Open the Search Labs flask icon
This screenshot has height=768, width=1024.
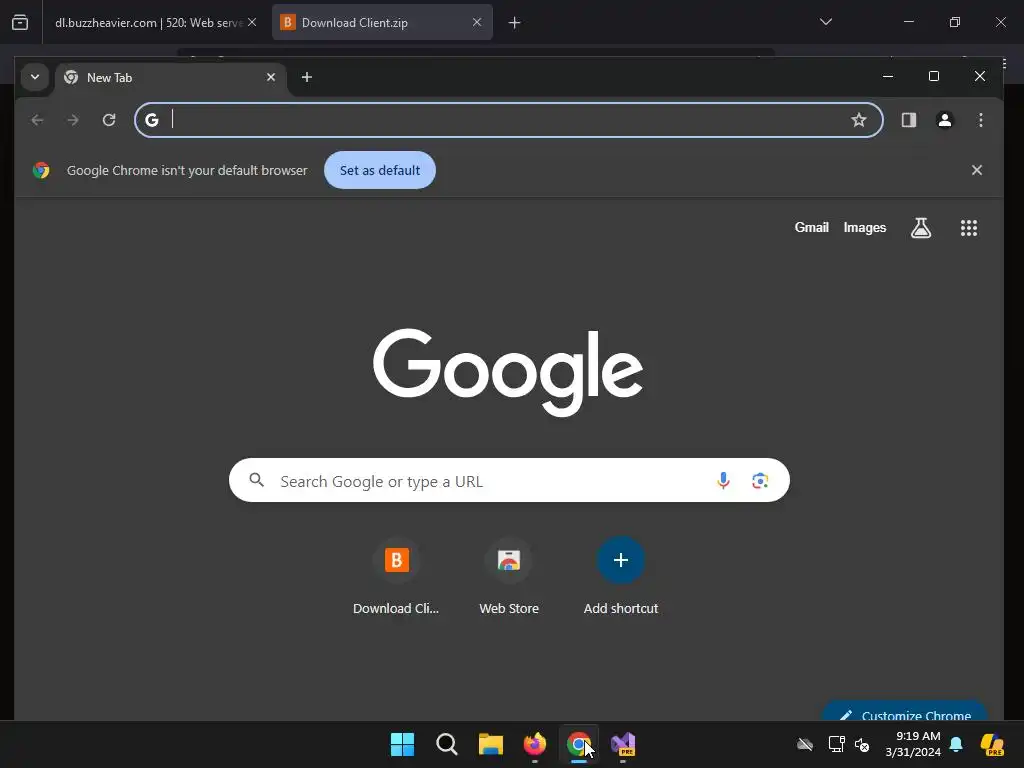point(921,228)
